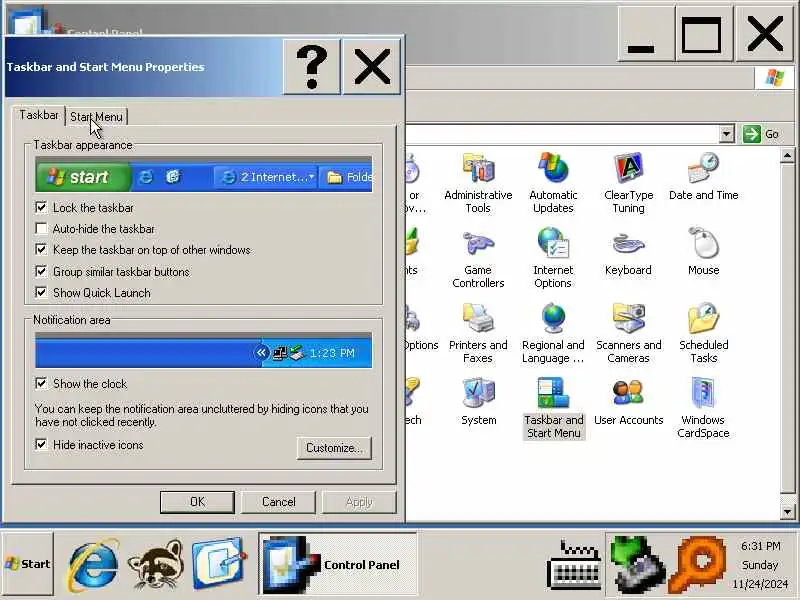Open the Mouse settings icon
The height and width of the screenshot is (600, 800).
tap(704, 252)
